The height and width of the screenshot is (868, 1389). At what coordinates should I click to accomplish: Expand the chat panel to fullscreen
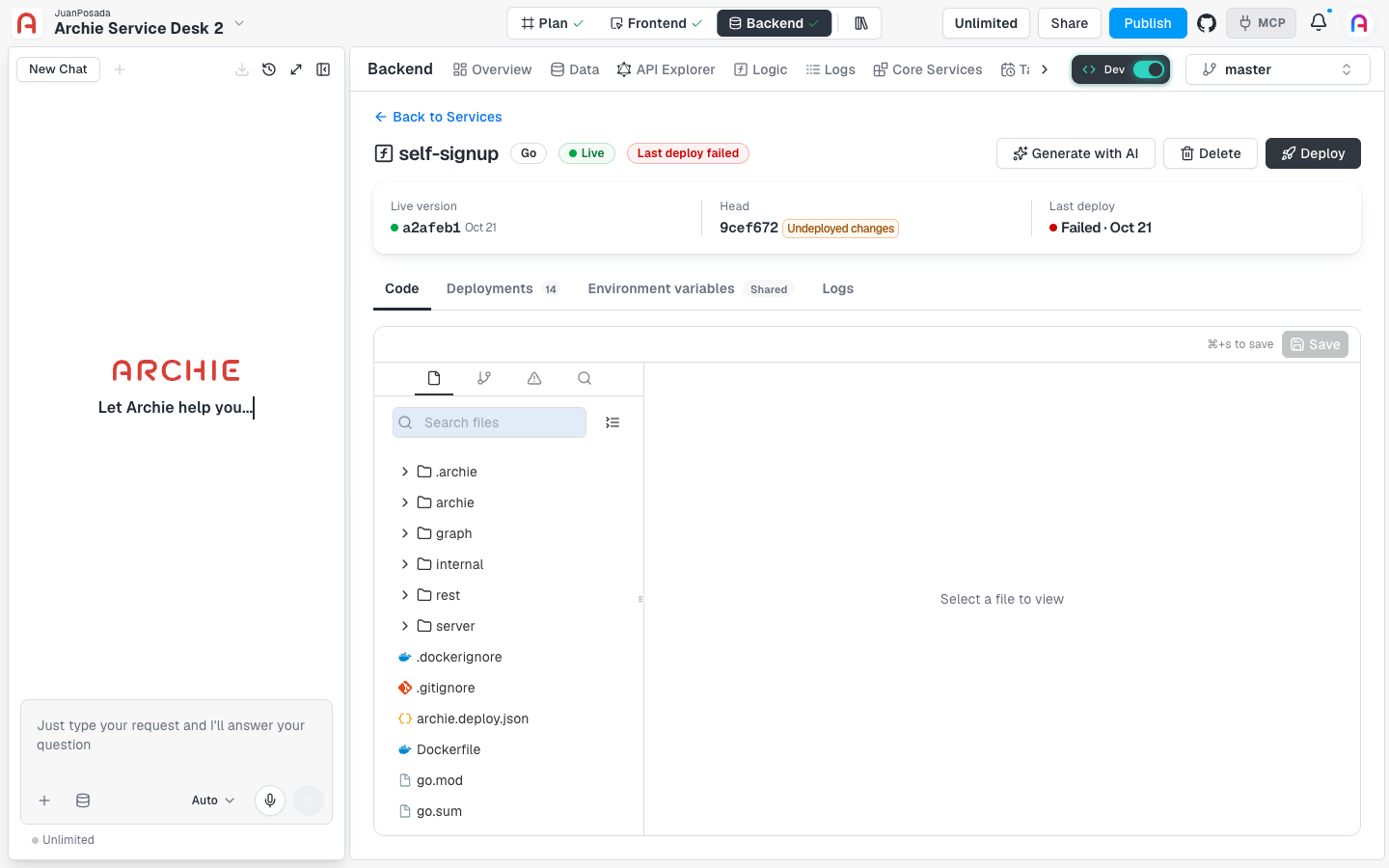296,69
